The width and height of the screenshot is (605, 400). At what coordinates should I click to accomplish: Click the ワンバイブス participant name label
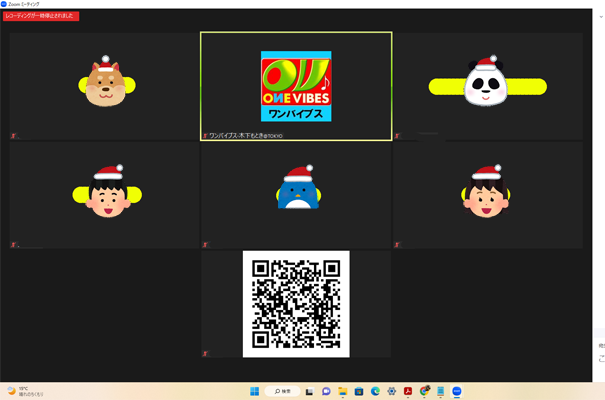point(246,136)
